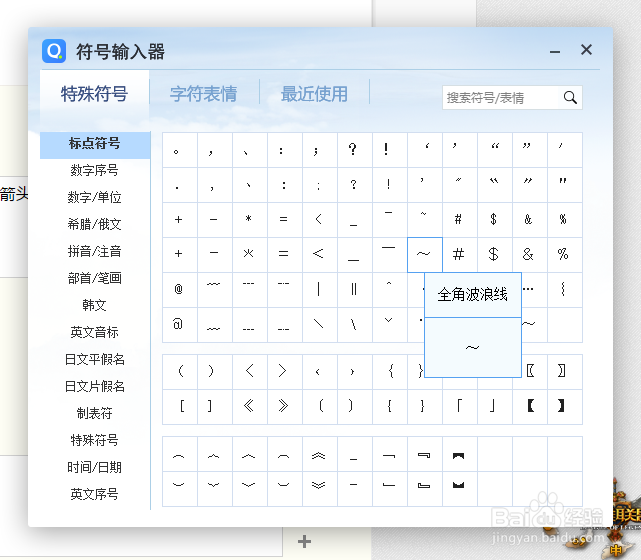This screenshot has width=641, height=560.
Task: Insert the small asterisk * symbol
Action: point(250,220)
